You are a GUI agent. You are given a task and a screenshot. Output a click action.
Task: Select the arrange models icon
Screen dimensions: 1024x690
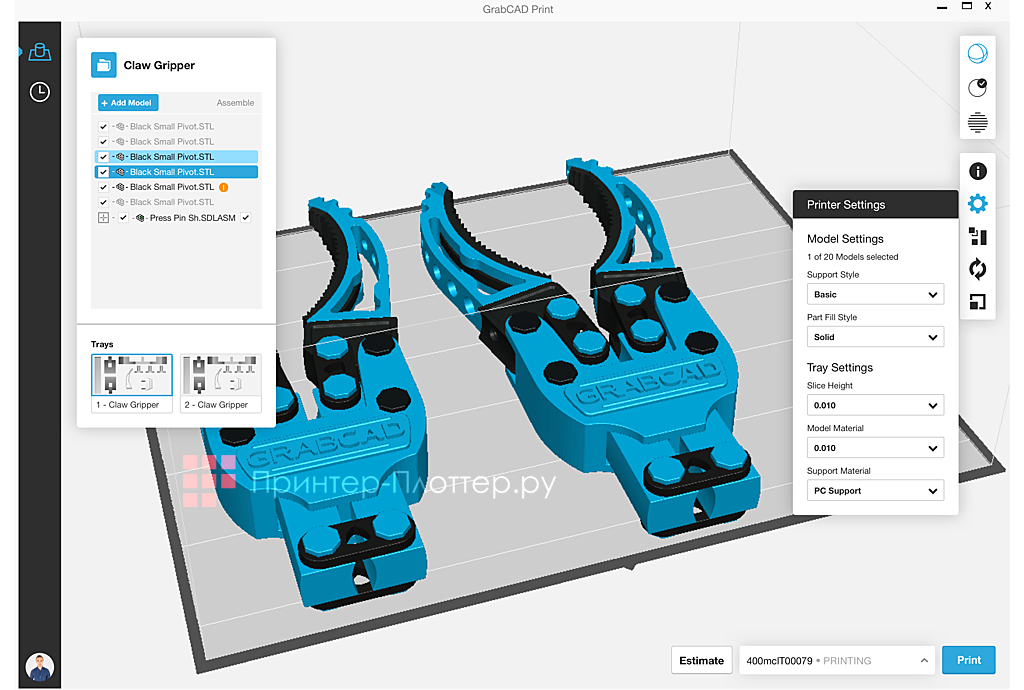pyautogui.click(x=978, y=236)
